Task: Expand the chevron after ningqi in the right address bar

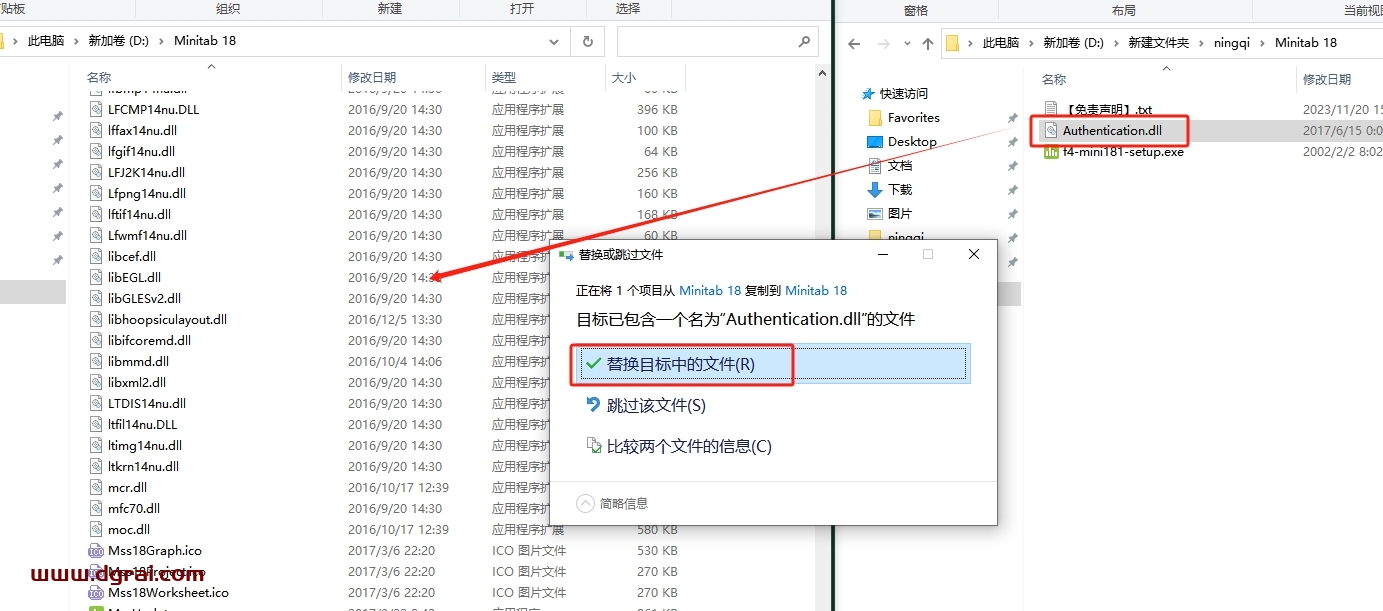Action: 1263,43
